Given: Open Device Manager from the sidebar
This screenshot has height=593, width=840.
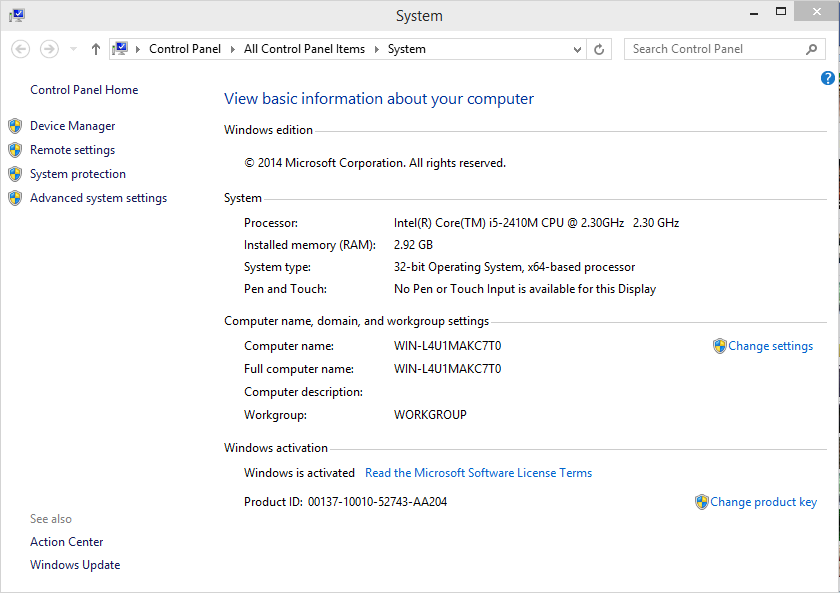Looking at the screenshot, I should click(72, 125).
